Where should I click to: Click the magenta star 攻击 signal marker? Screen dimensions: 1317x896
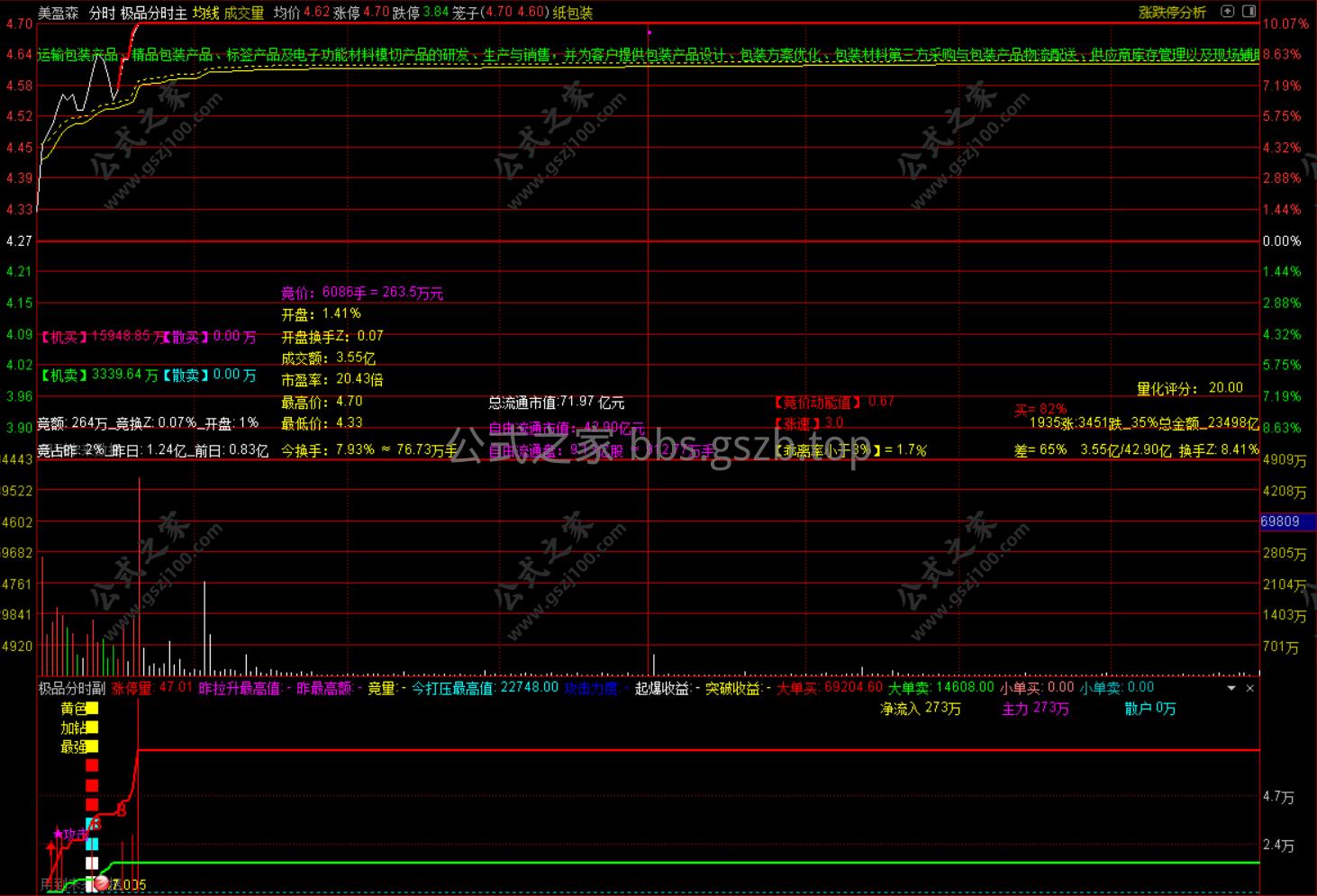coord(59,834)
